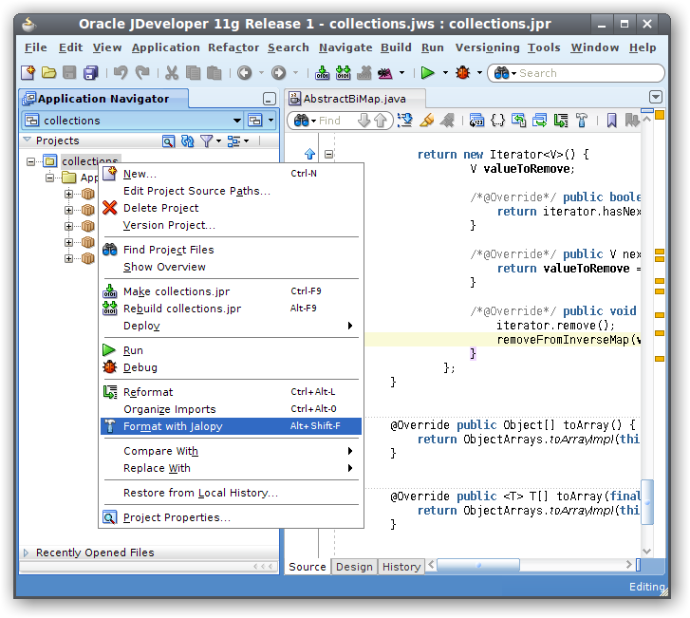
Task: Click the Rebuild icon in the main toolbar
Action: pyautogui.click(x=343, y=73)
